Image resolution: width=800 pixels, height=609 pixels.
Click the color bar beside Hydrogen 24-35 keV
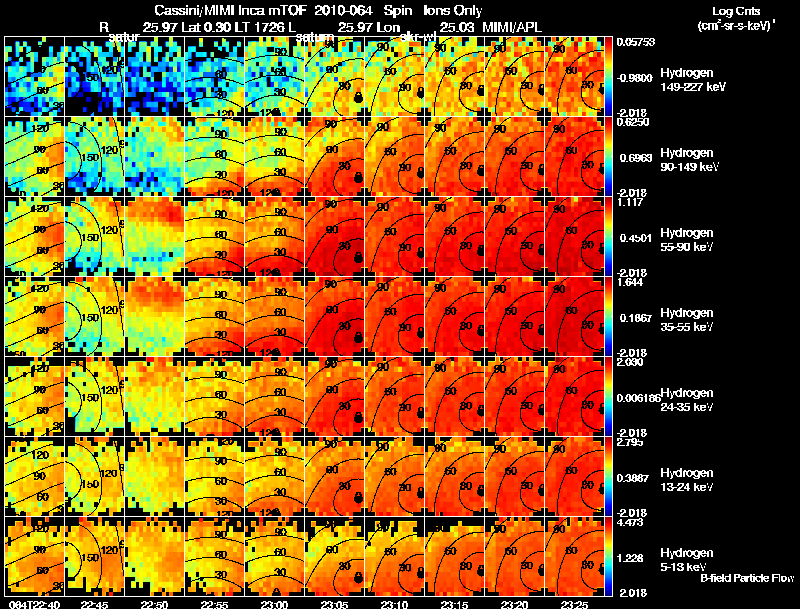click(609, 396)
